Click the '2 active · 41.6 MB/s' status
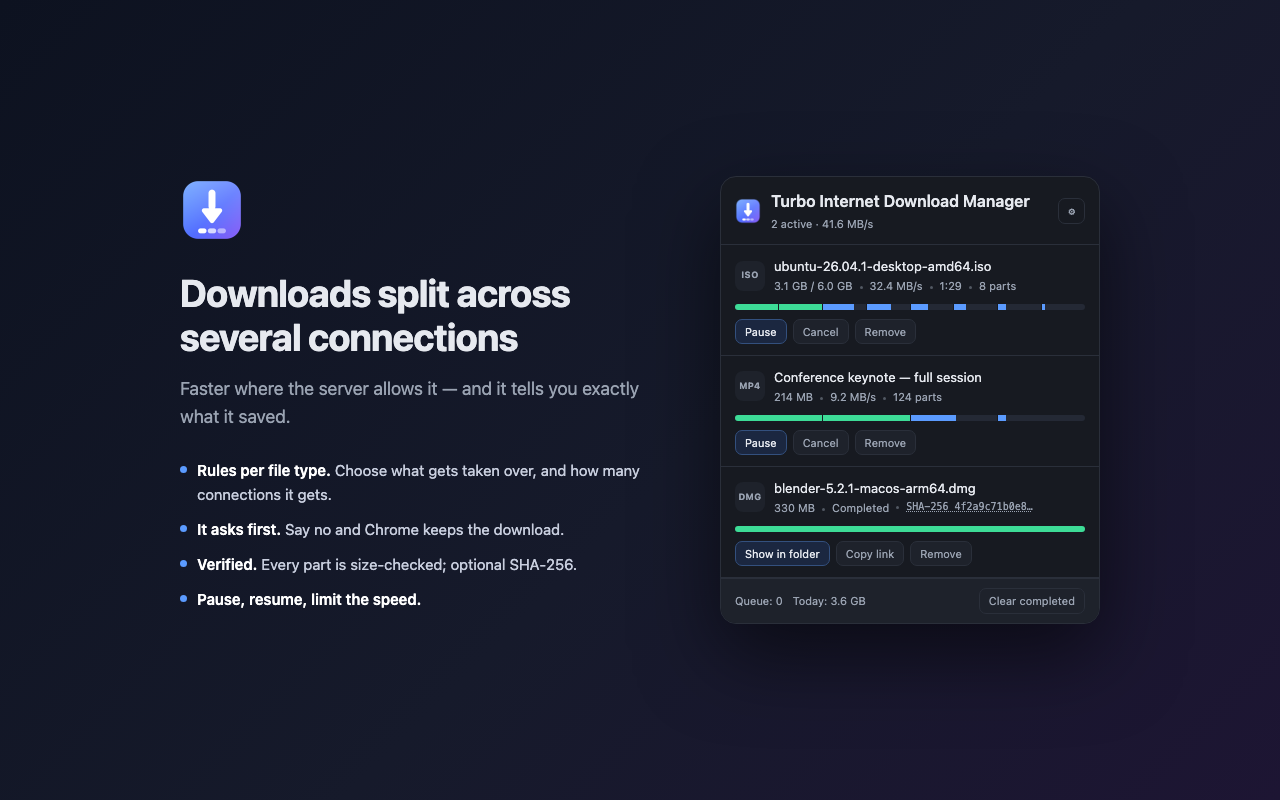The width and height of the screenshot is (1280, 800). (822, 224)
